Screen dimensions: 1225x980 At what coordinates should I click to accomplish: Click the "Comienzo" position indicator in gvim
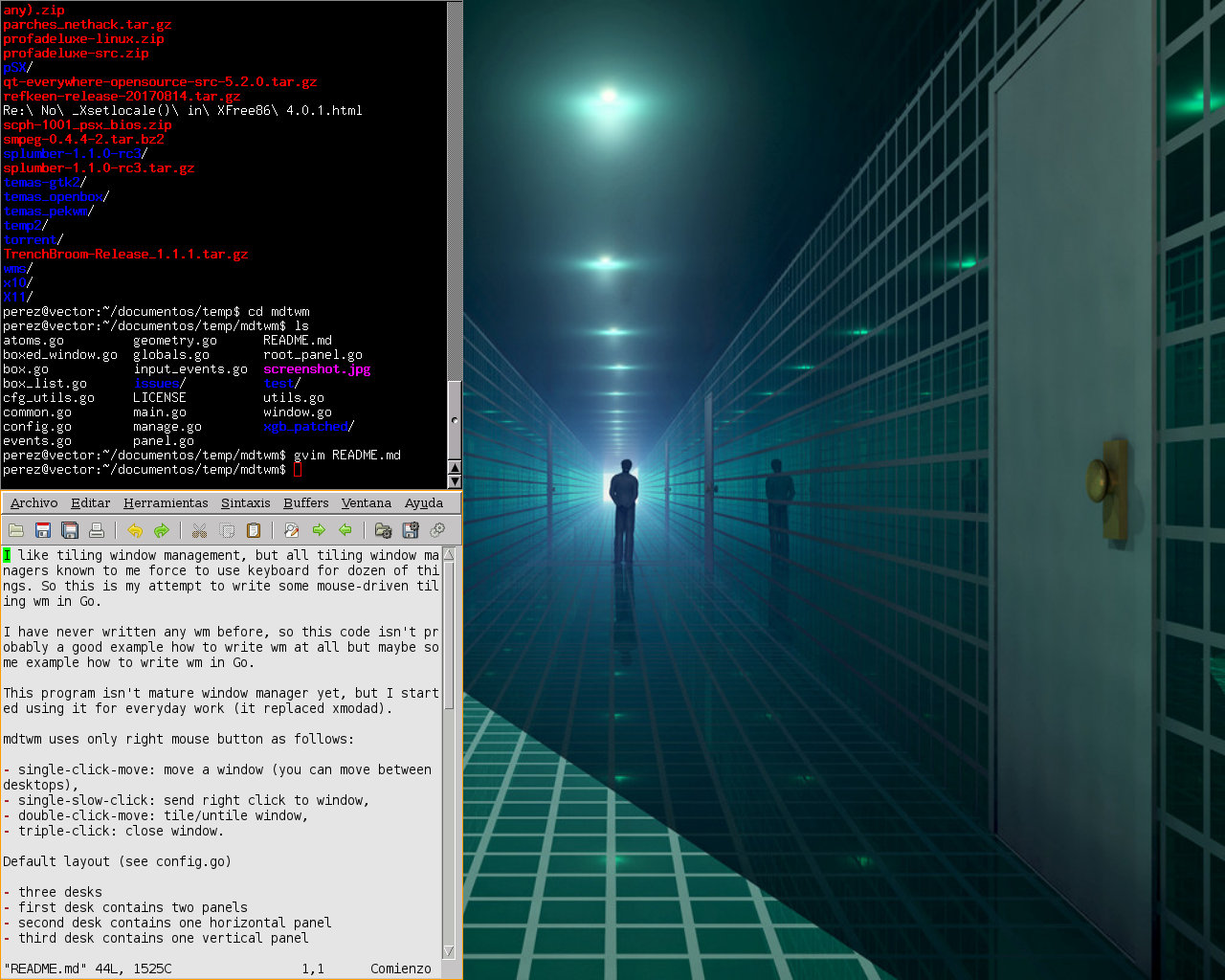401,969
